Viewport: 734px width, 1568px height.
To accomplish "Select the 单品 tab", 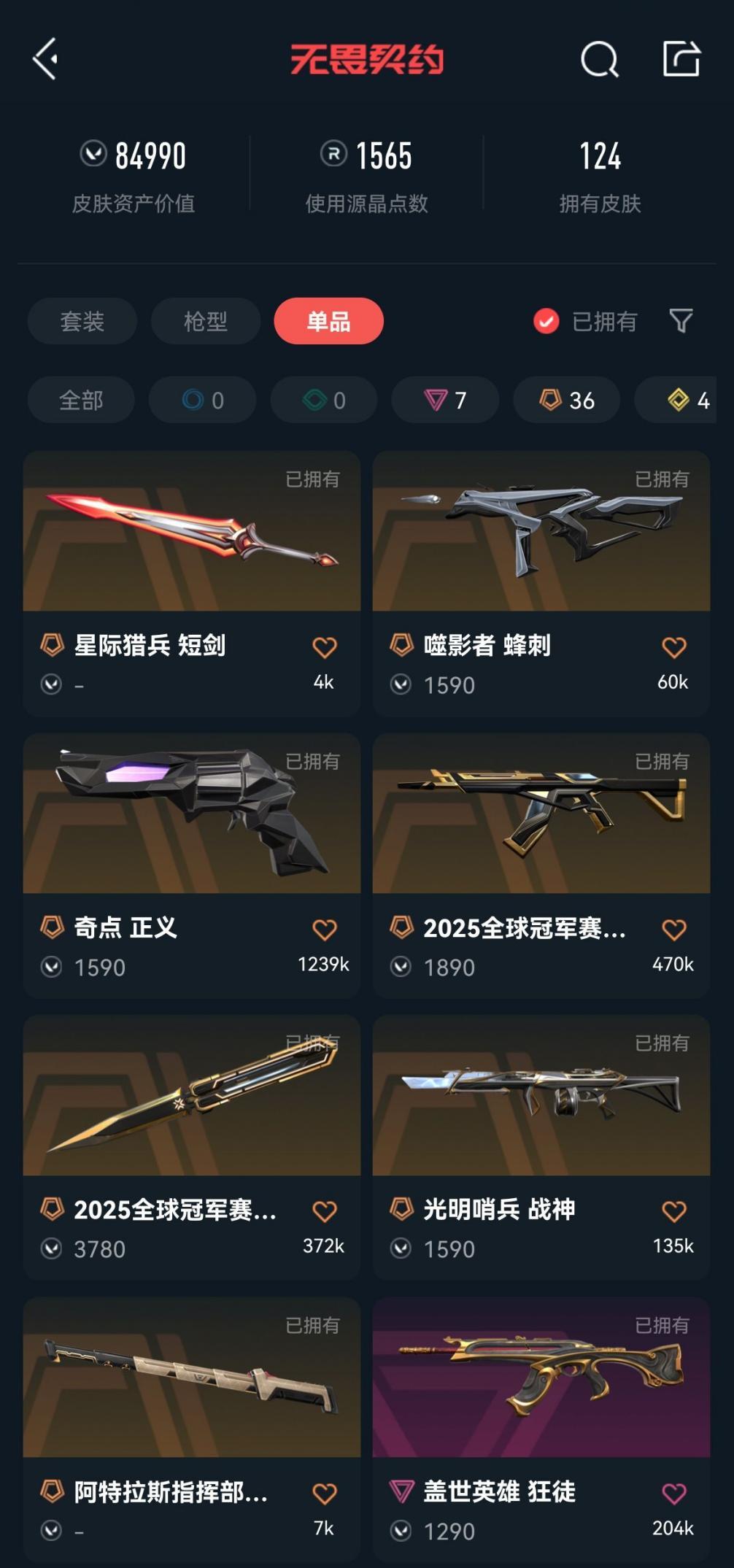I will point(329,321).
